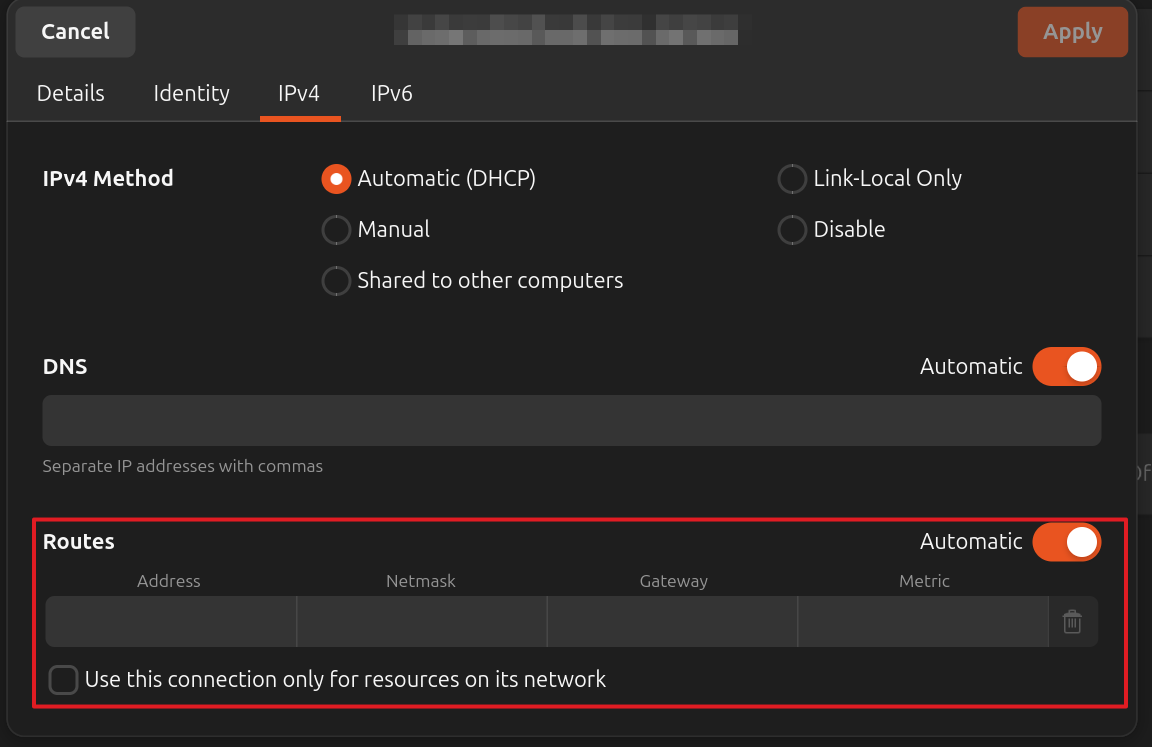
Task: Select Automatic (DHCP) IPv4 method
Action: (x=336, y=179)
